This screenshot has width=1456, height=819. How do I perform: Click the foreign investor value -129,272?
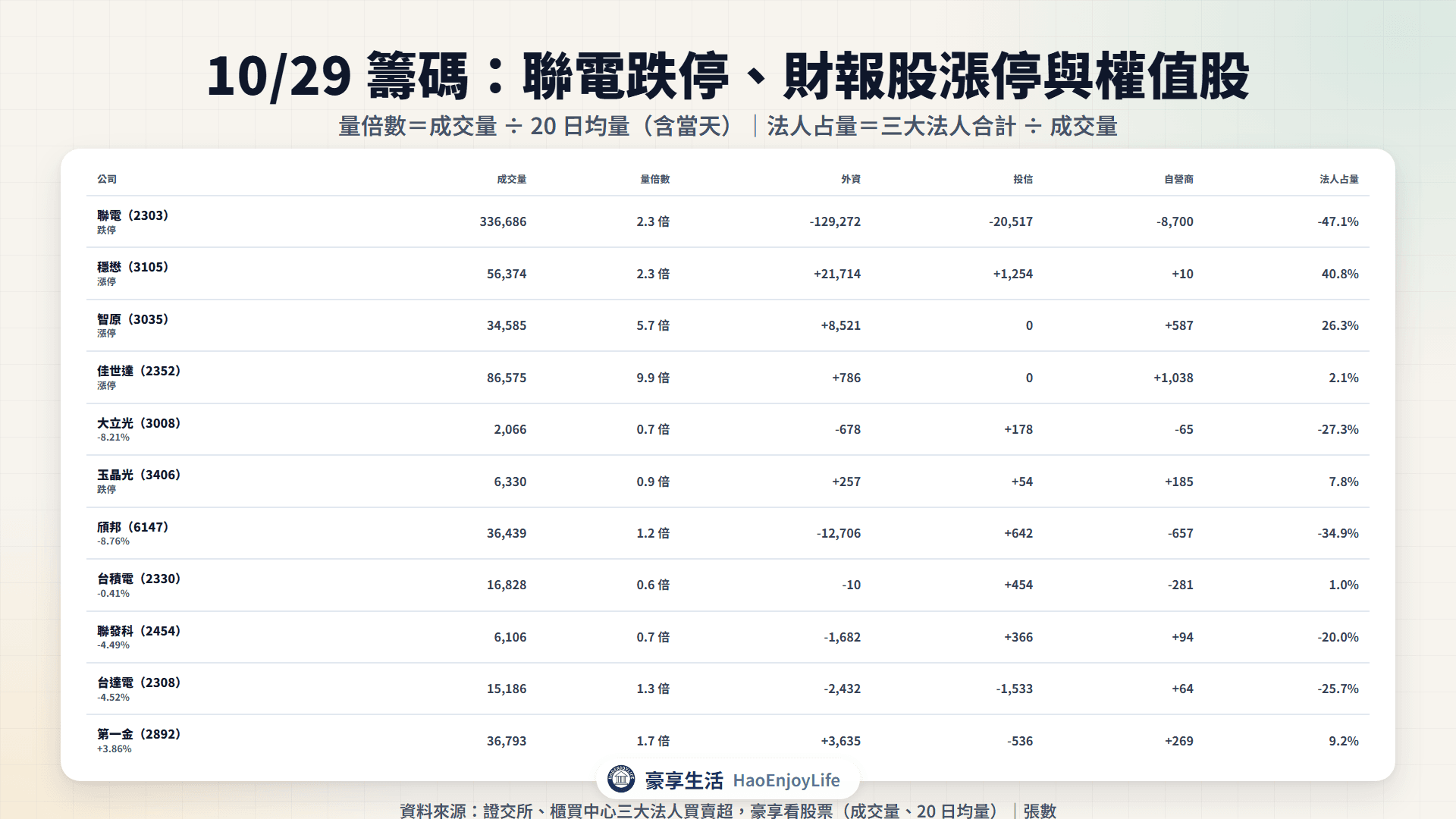point(835,221)
